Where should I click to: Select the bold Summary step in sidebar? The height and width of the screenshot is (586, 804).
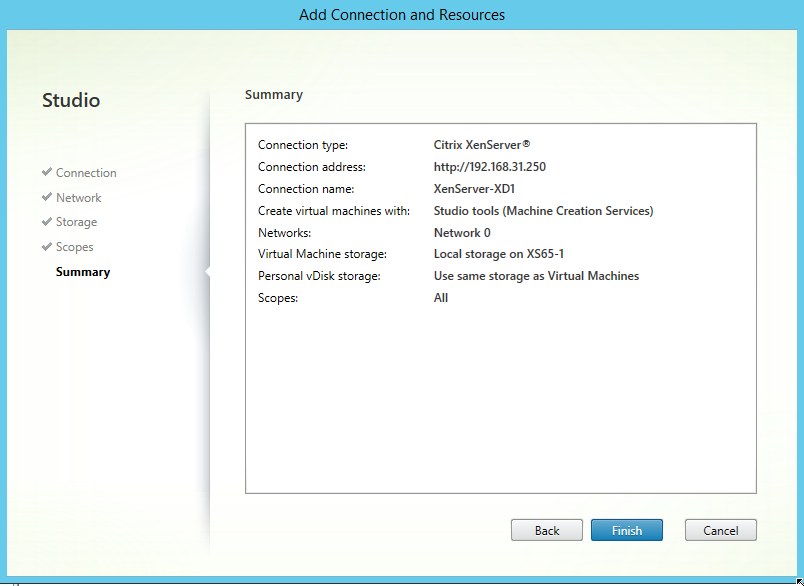[x=83, y=272]
